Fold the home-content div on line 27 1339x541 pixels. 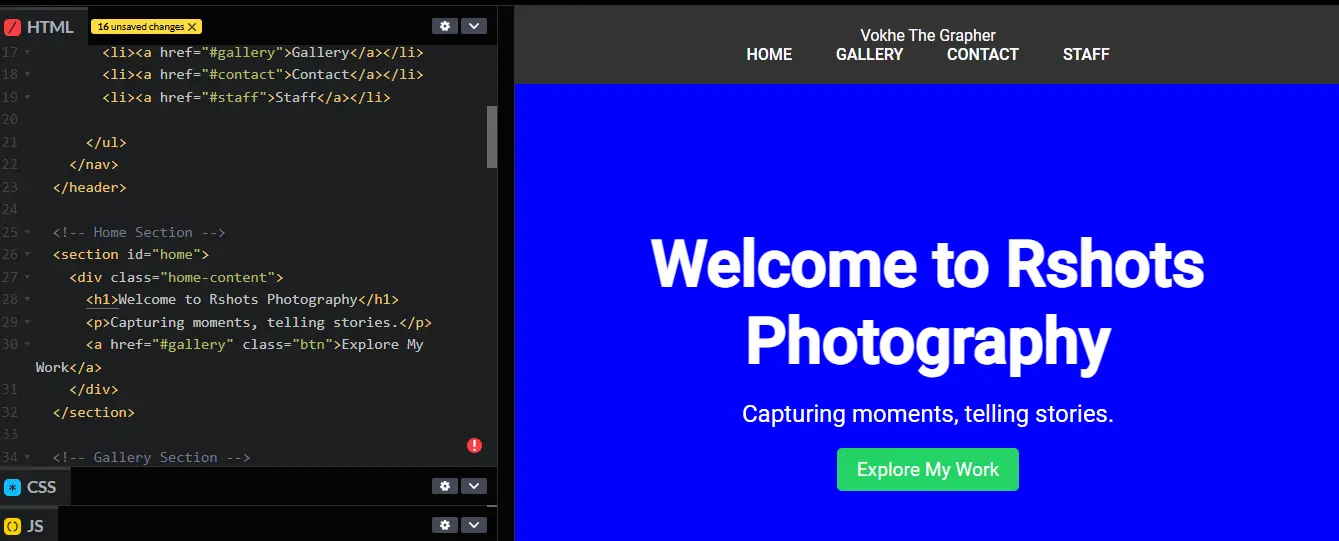[27, 277]
